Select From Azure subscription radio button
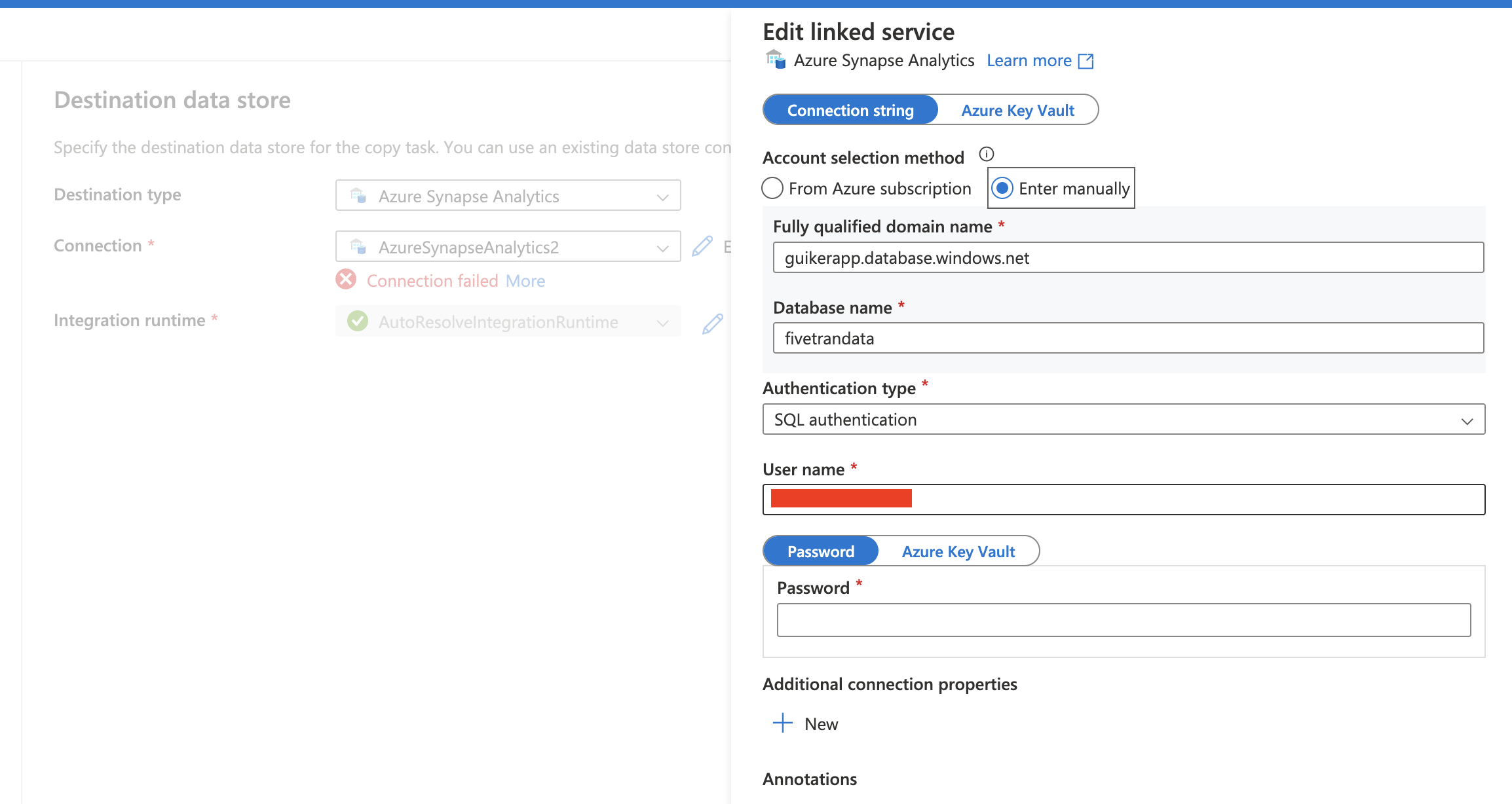The image size is (1512, 804). 772,189
